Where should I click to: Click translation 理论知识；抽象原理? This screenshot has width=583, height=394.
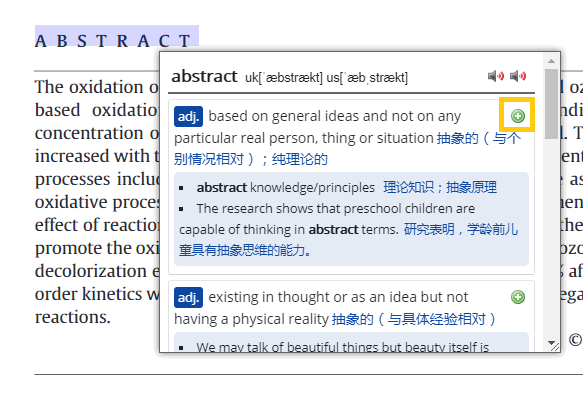[x=440, y=187]
